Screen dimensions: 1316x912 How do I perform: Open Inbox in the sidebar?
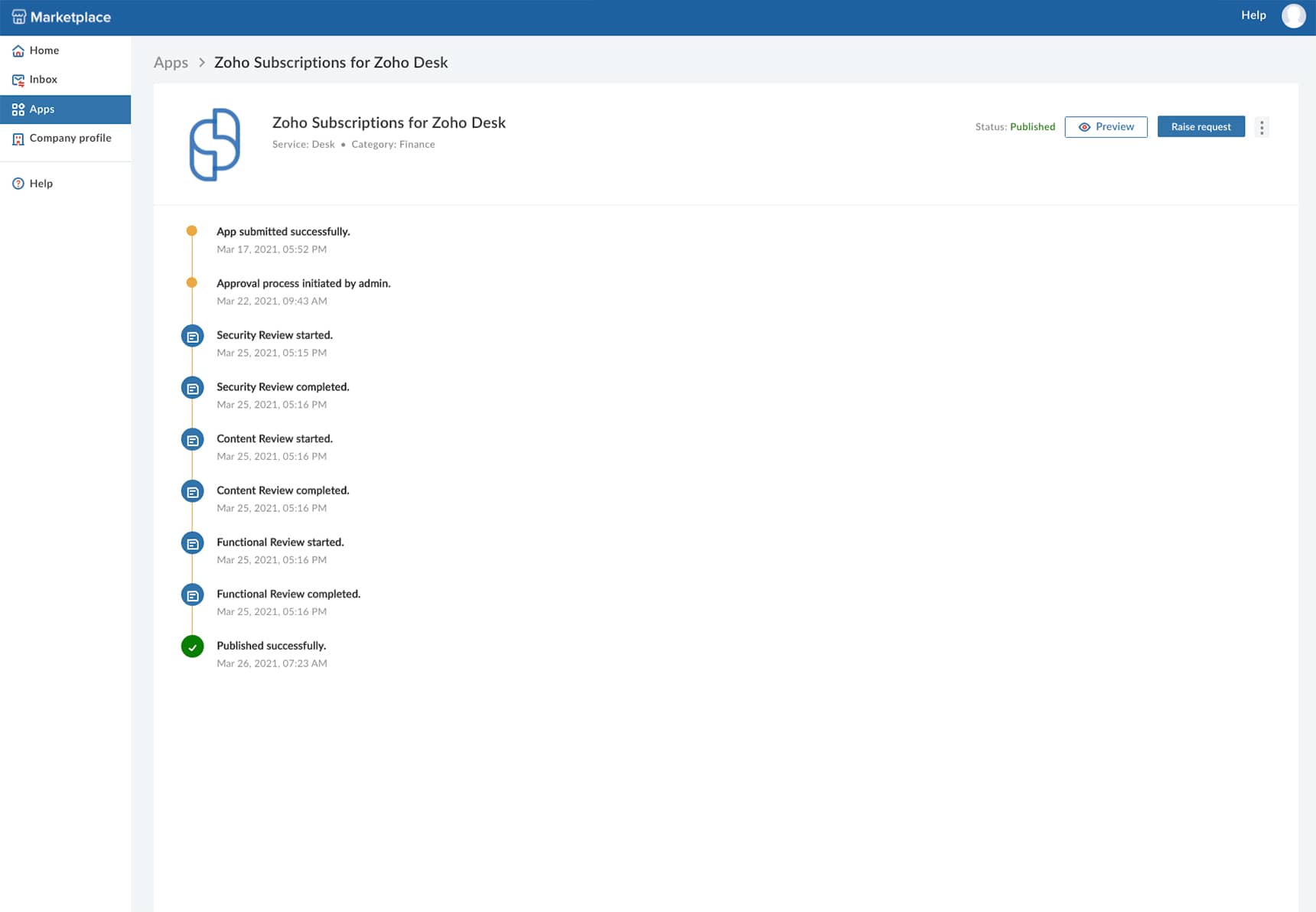[65, 80]
